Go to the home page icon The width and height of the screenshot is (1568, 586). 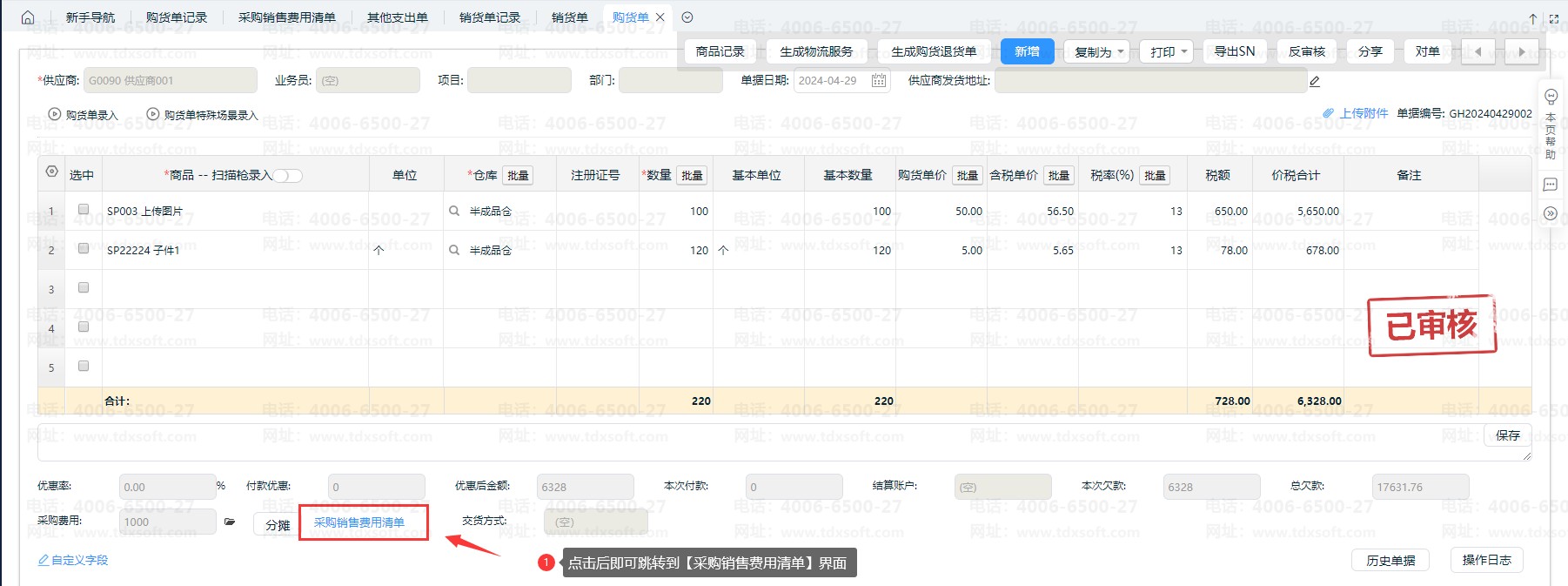click(28, 17)
